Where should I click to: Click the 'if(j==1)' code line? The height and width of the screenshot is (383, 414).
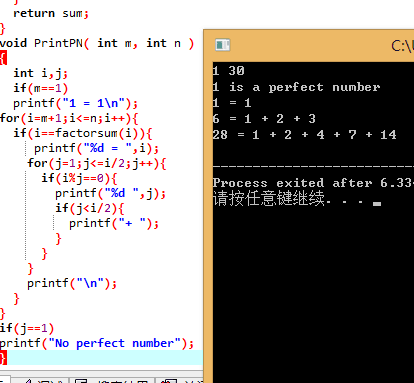27,328
